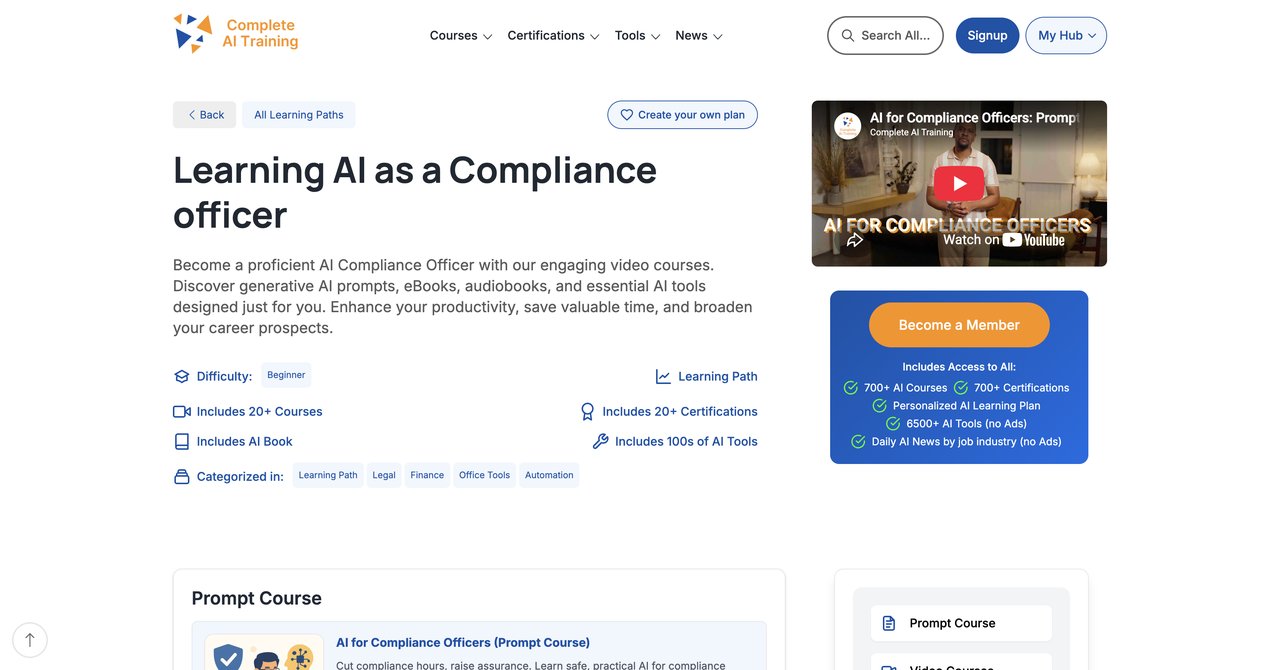Viewport: 1280px width, 670px height.
Task: Click Become a Member button
Action: pyautogui.click(x=959, y=325)
